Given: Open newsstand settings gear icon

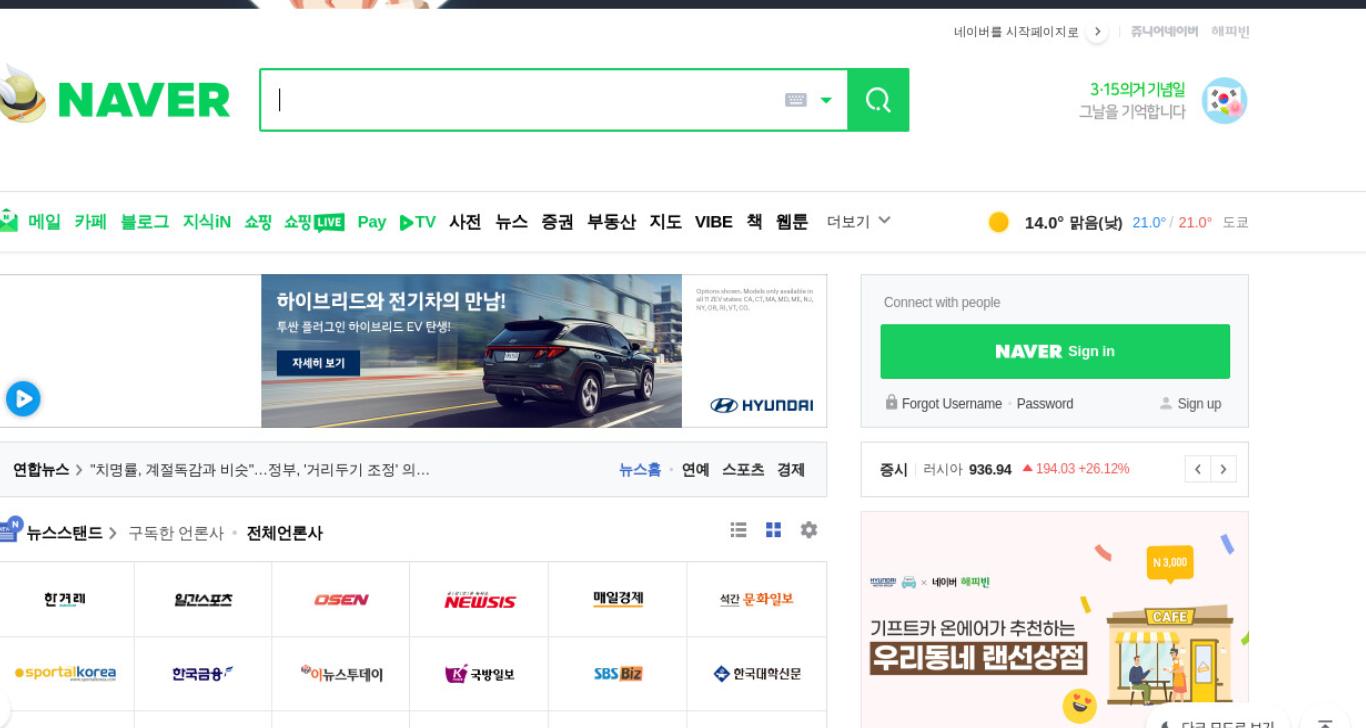Looking at the screenshot, I should click(x=809, y=530).
